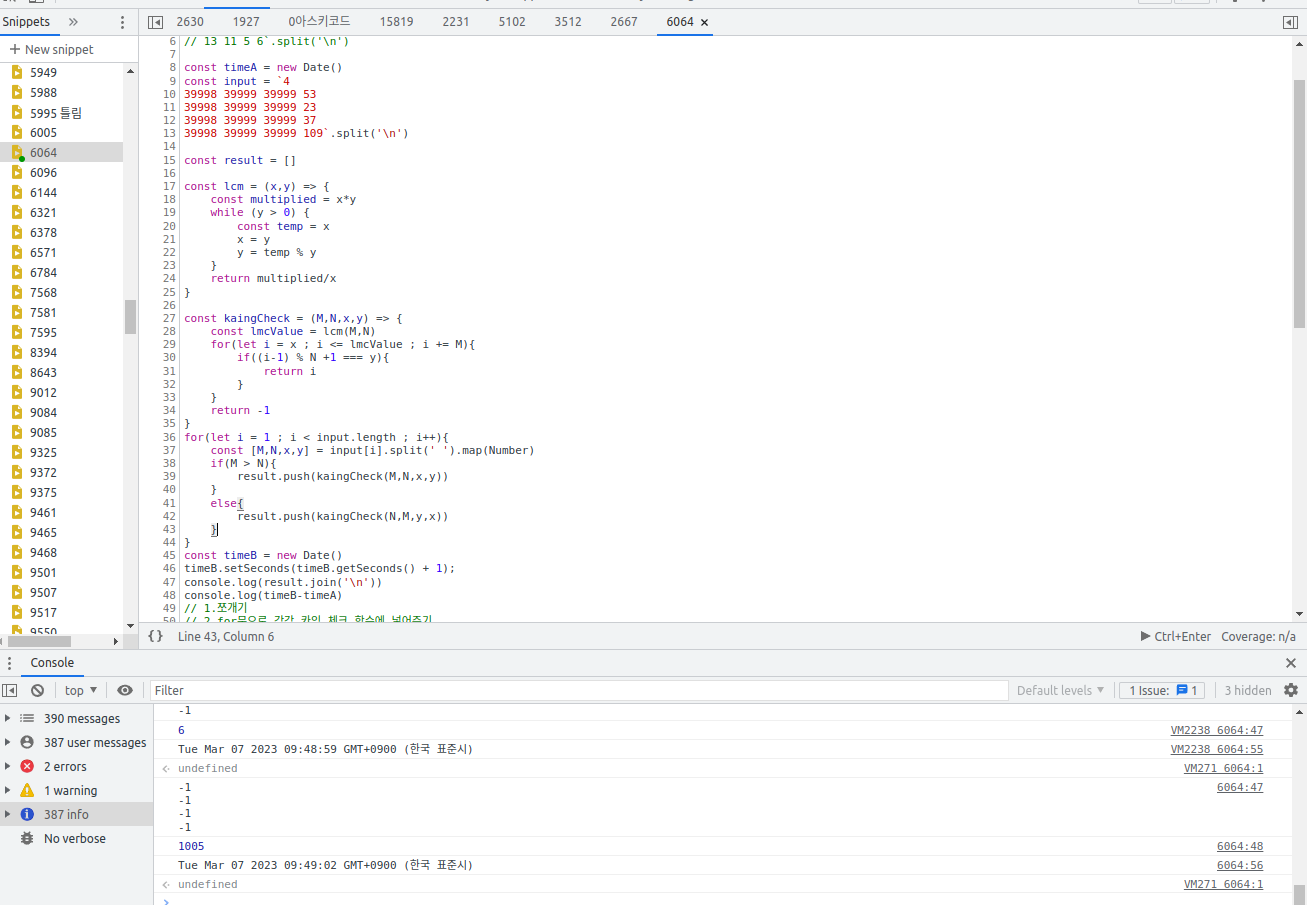Close the 6064 editor tab
This screenshot has height=905, width=1307.
704,22
